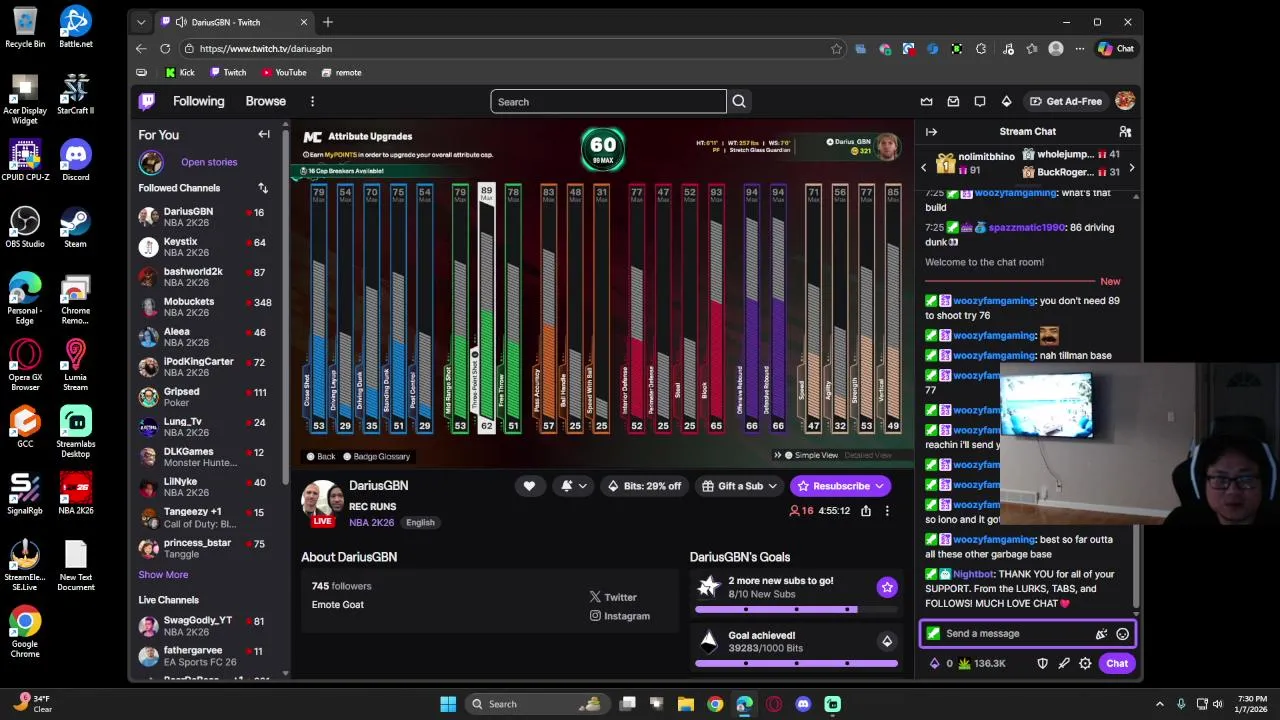Click Open stories in sidebar
Screen dimensions: 1280x720
(209, 162)
